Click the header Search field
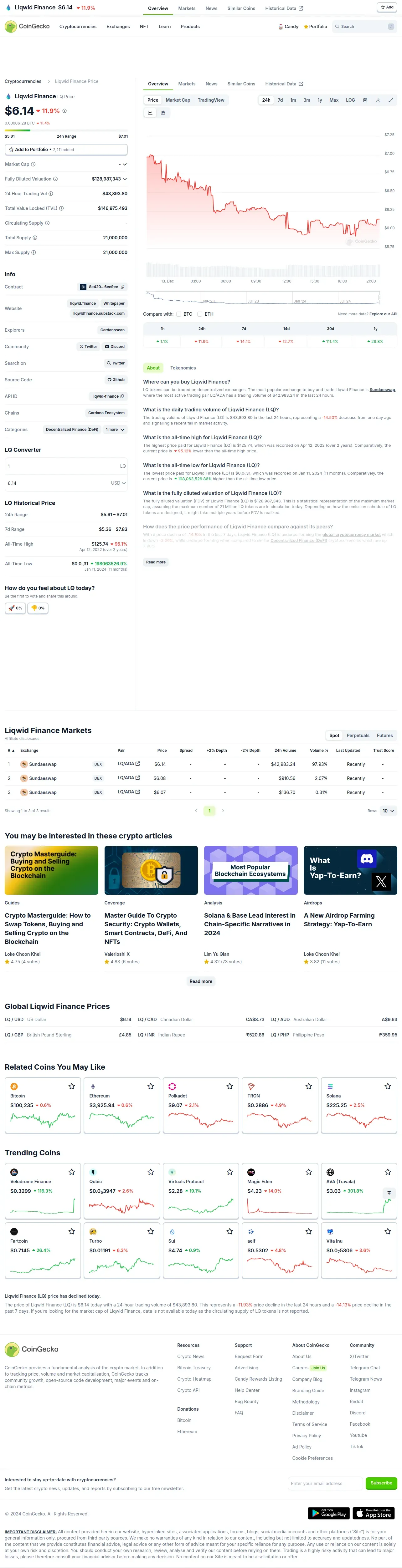The height and width of the screenshot is (1568, 402). [364, 27]
